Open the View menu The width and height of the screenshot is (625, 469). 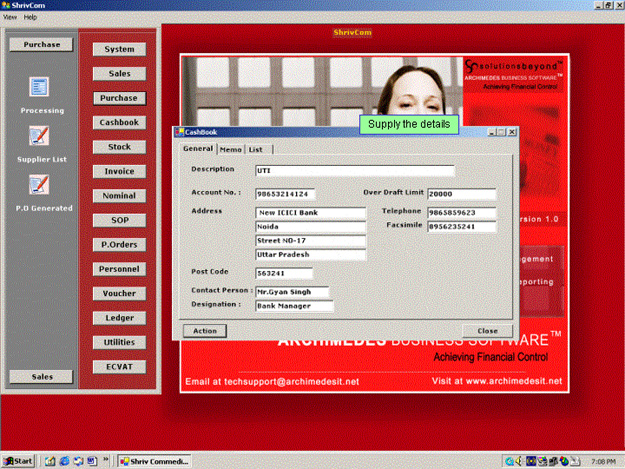10,17
